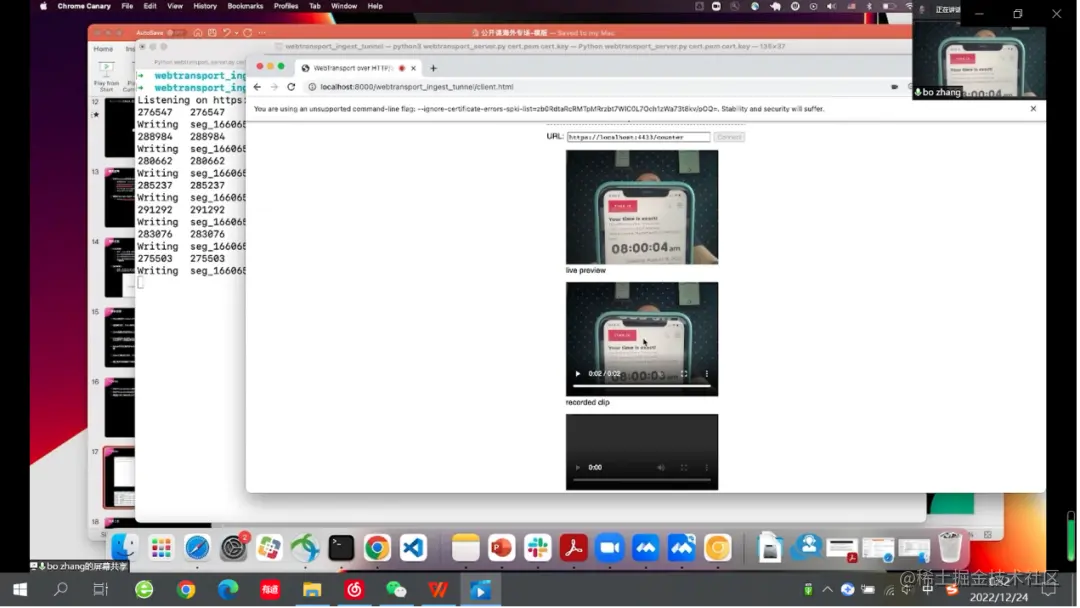Save presentation using PowerPoint save icon
This screenshot has width=1080, height=608.
coord(212,33)
